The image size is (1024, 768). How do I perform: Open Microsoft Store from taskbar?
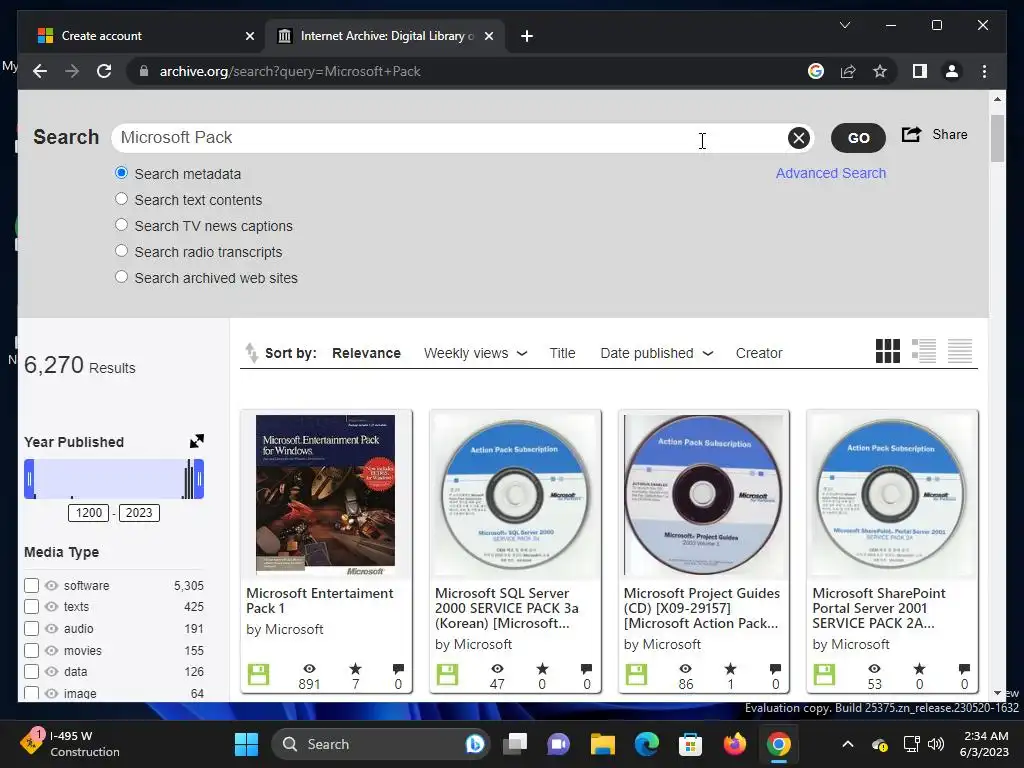coord(690,744)
